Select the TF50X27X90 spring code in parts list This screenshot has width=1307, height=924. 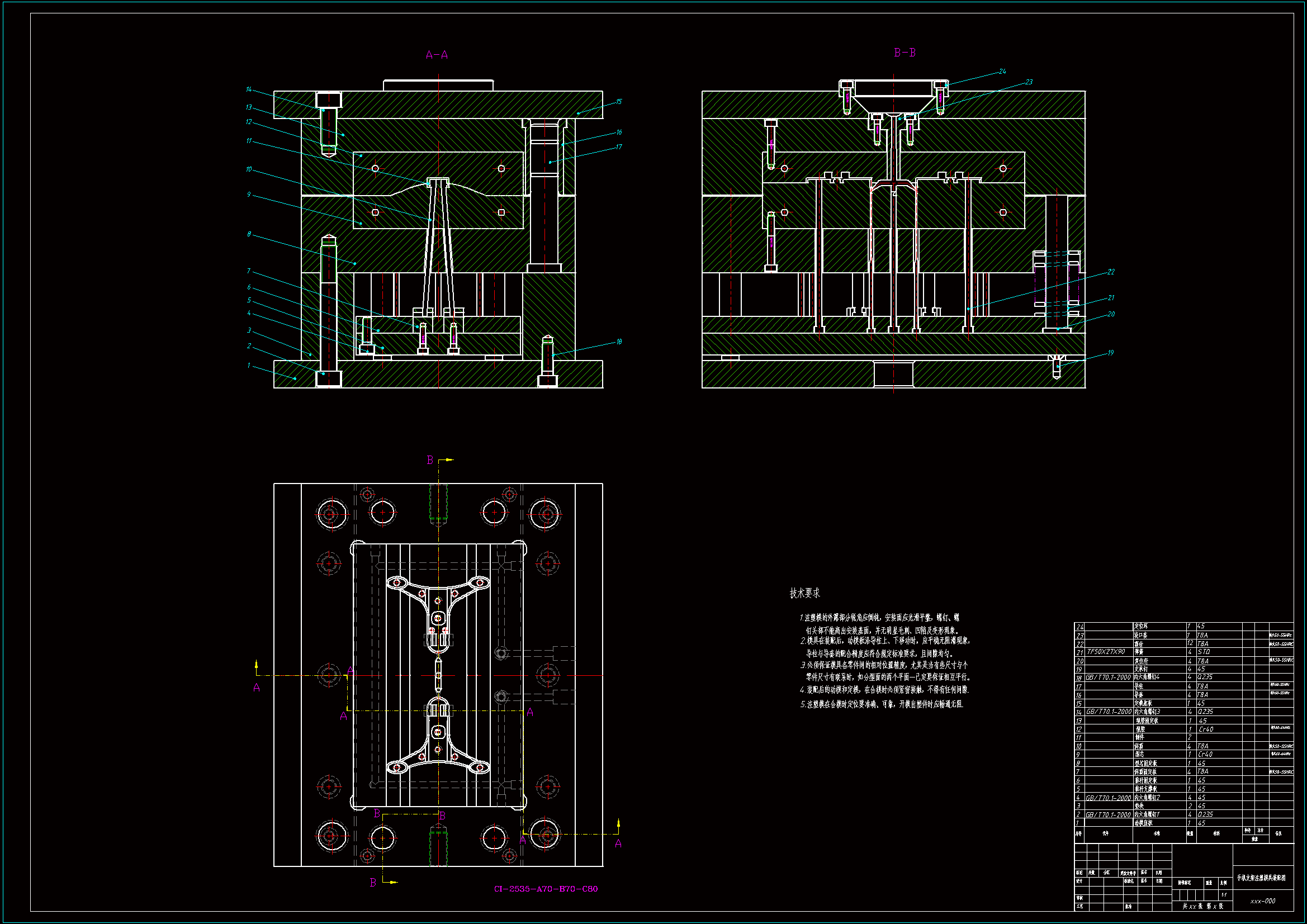(x=1106, y=652)
